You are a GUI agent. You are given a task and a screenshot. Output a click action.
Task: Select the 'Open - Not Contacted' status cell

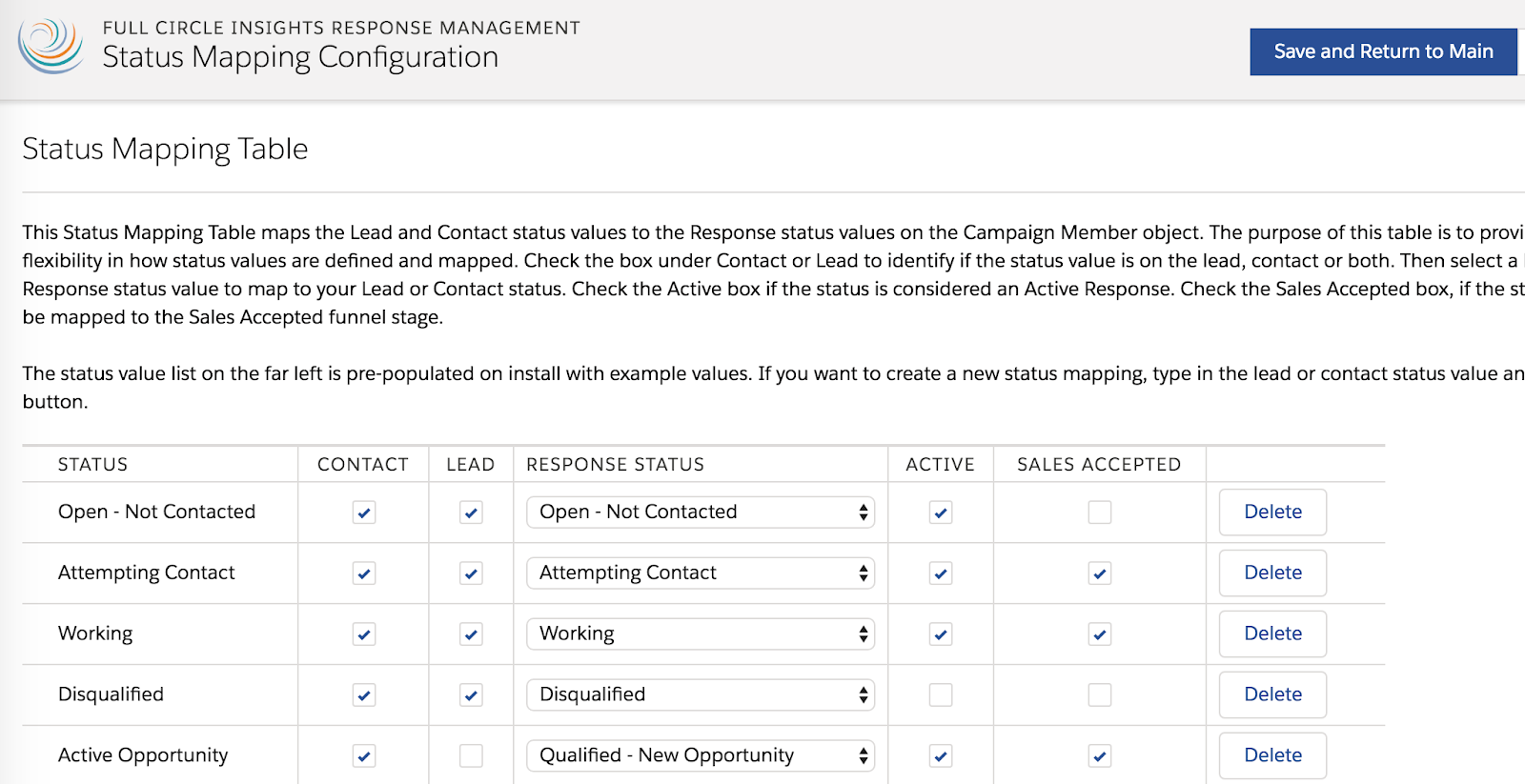pyautogui.click(x=156, y=512)
